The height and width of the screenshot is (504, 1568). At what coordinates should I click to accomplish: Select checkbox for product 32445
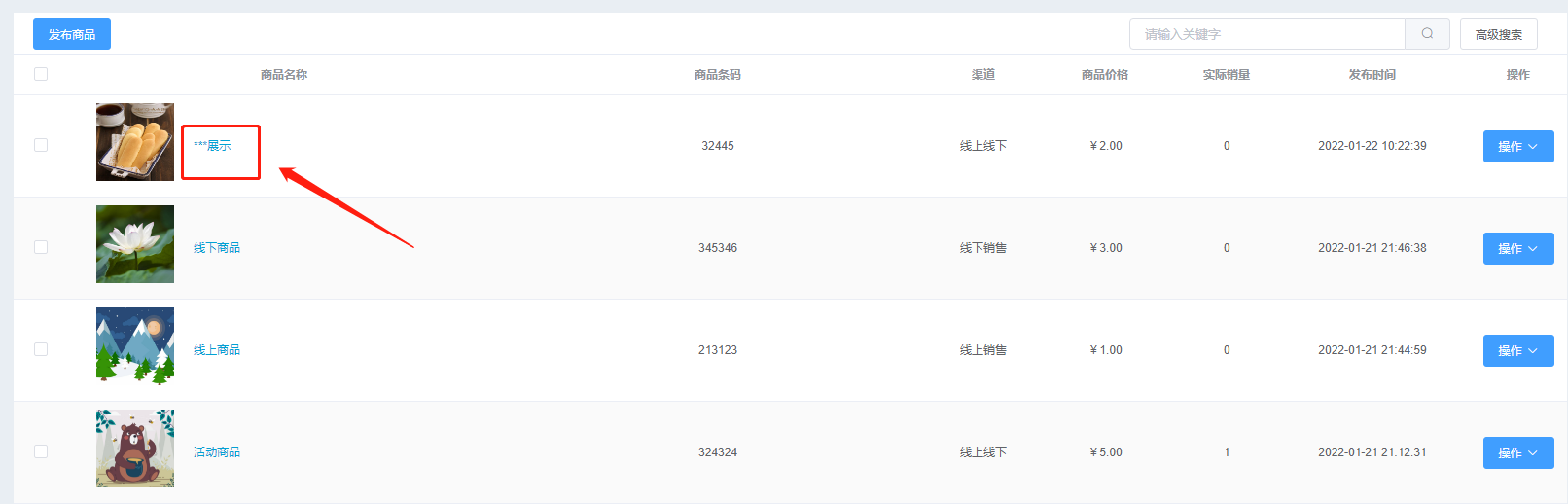pos(41,145)
